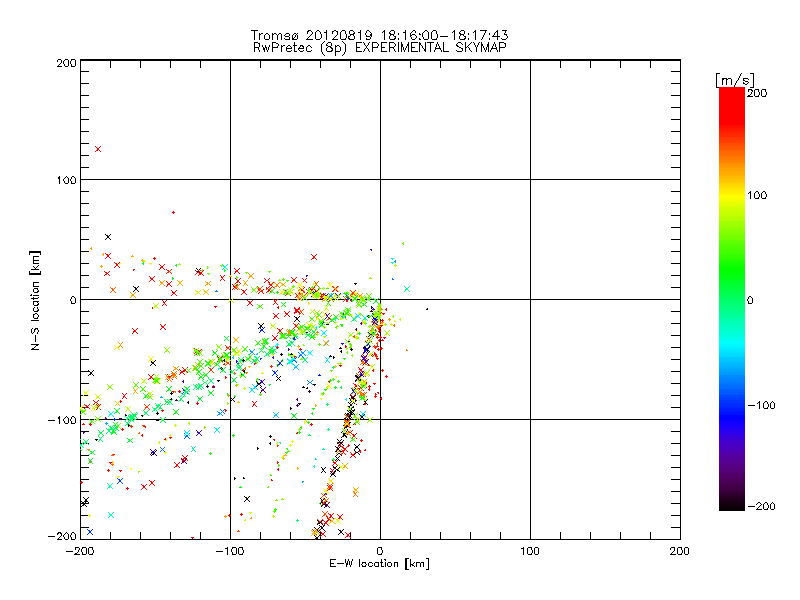Click the '100' label on the colorbar
The height and width of the screenshot is (600, 800).
[x=757, y=195]
